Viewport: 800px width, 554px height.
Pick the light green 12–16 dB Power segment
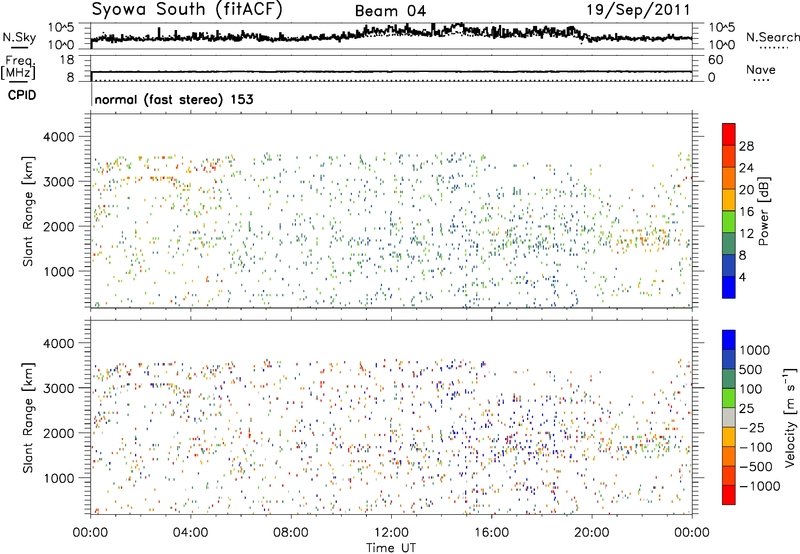(729, 222)
